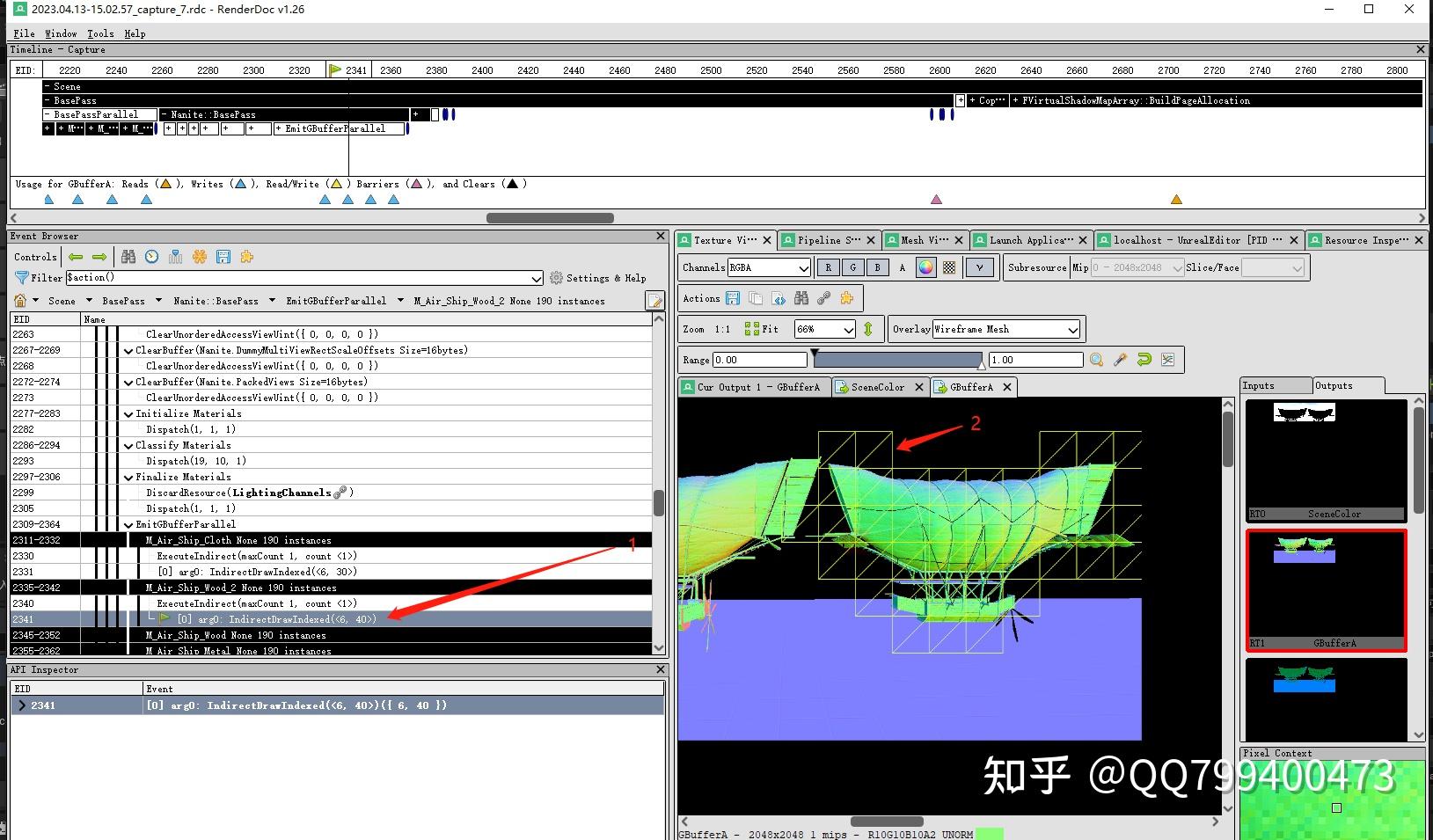Screen dimensions: 1433x840
Task: Click the Fit zoom button
Action: point(758,329)
